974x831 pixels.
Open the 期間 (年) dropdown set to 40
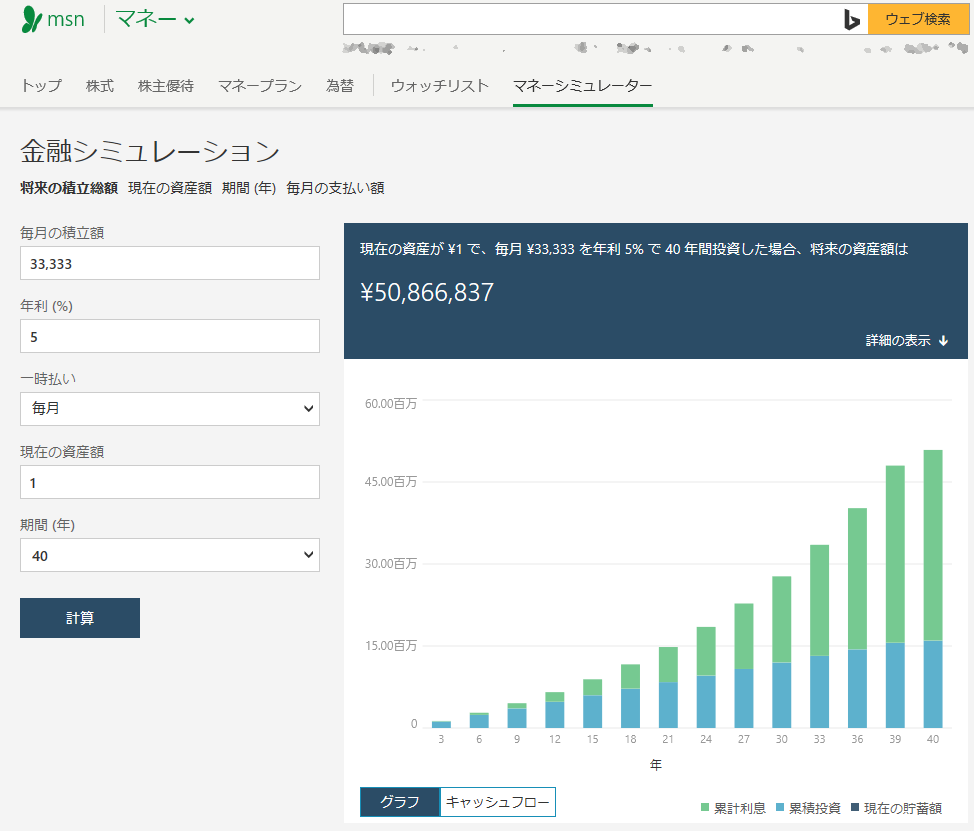170,555
